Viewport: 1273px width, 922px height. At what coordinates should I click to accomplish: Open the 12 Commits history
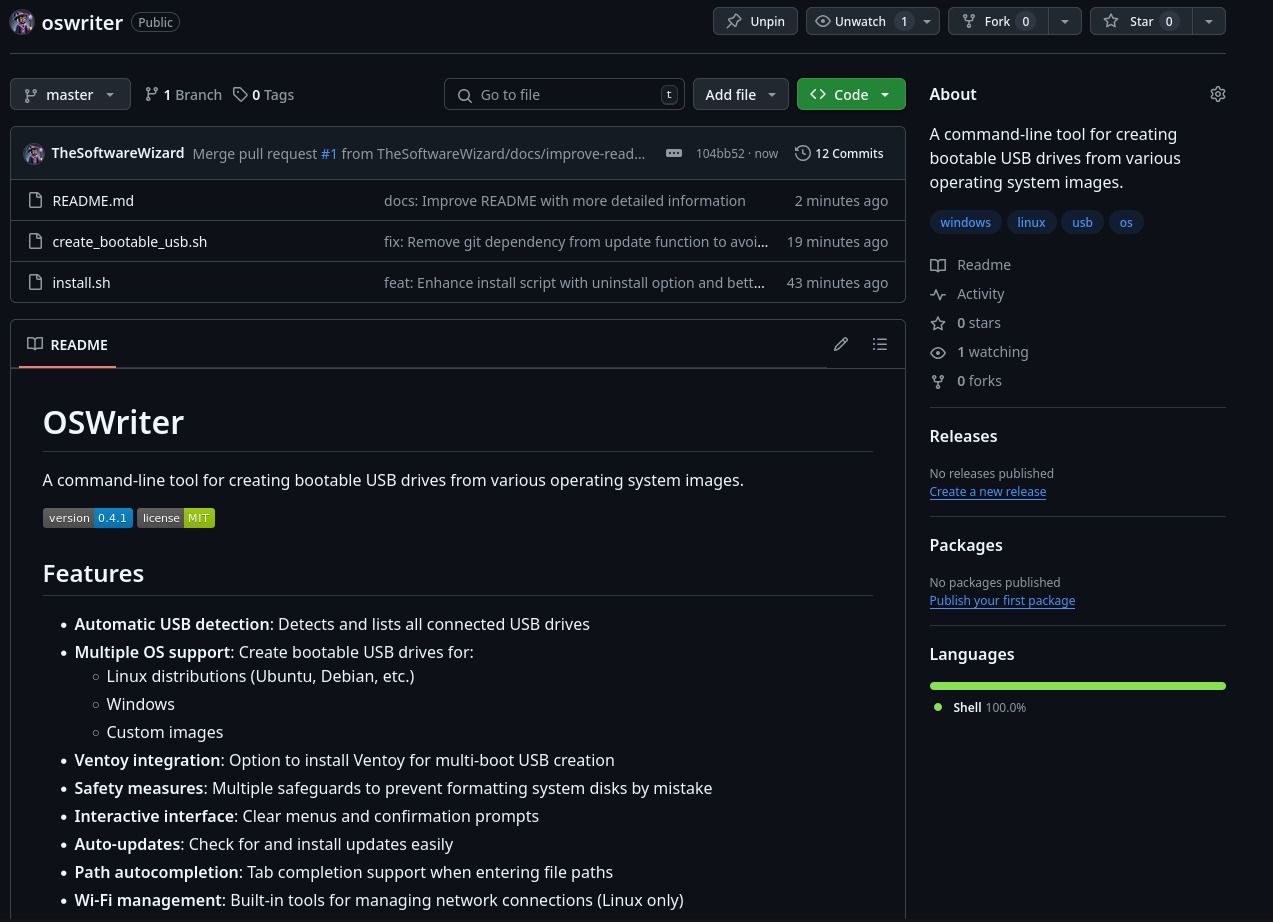coord(839,153)
